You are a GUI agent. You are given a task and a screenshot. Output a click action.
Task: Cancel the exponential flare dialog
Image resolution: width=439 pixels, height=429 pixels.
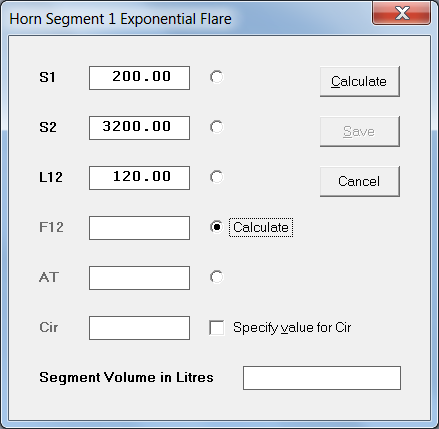(360, 181)
